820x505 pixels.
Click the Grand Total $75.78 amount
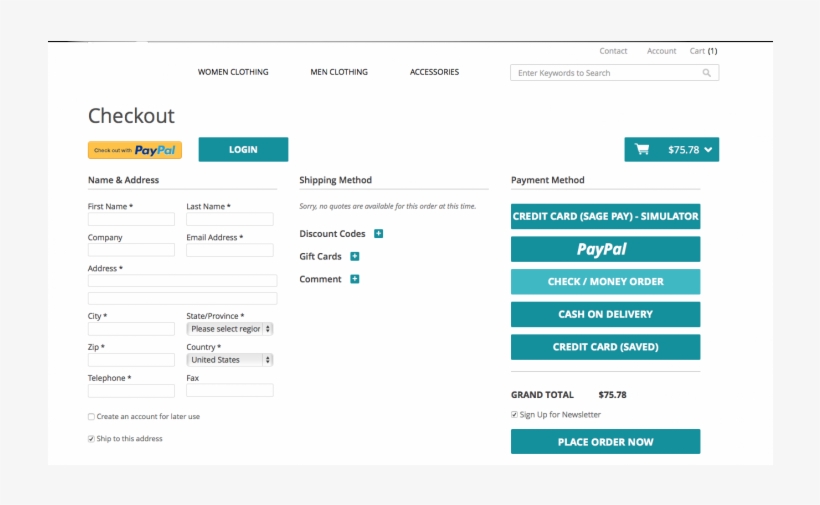(612, 395)
